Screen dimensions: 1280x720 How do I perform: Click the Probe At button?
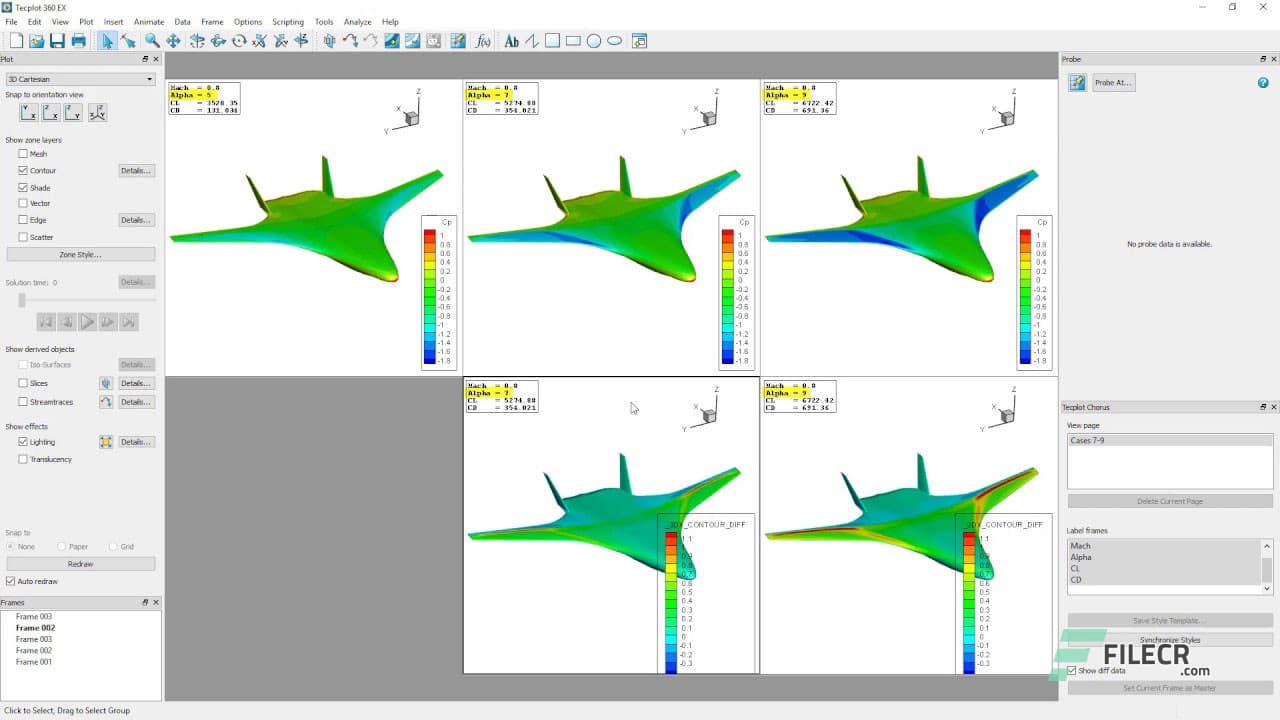point(1113,82)
